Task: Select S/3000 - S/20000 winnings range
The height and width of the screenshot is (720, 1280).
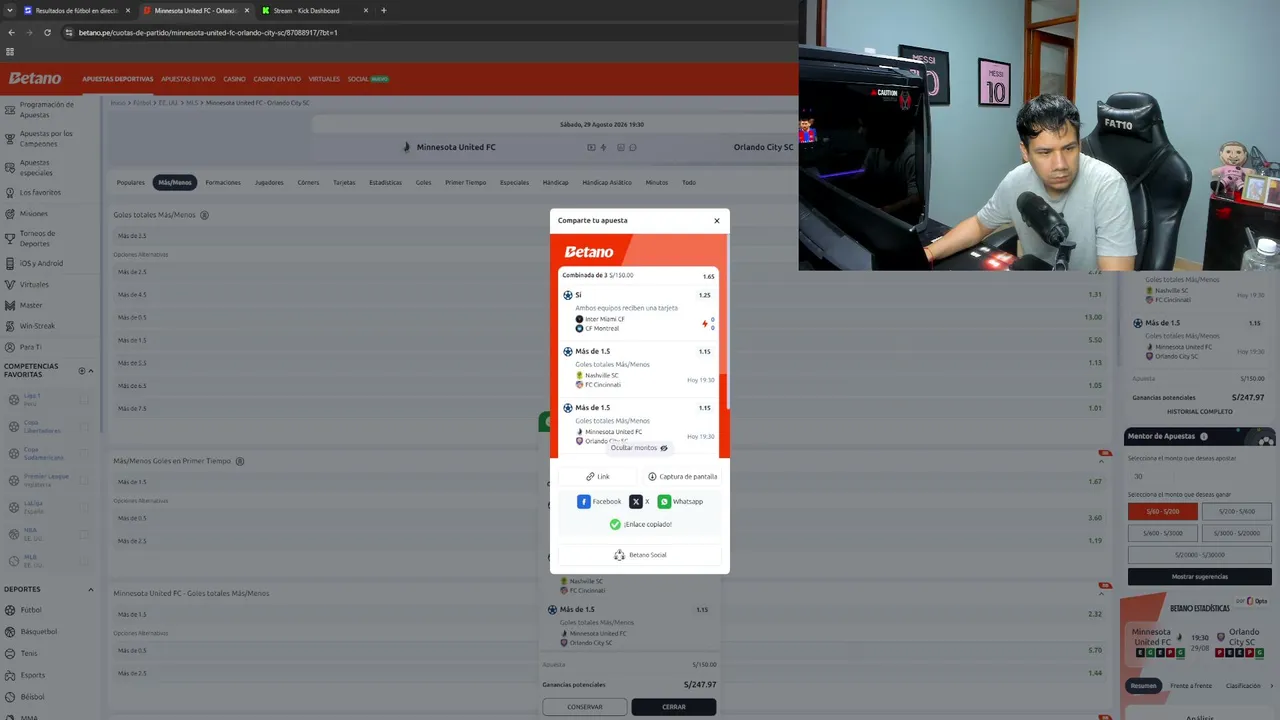Action: (1237, 533)
